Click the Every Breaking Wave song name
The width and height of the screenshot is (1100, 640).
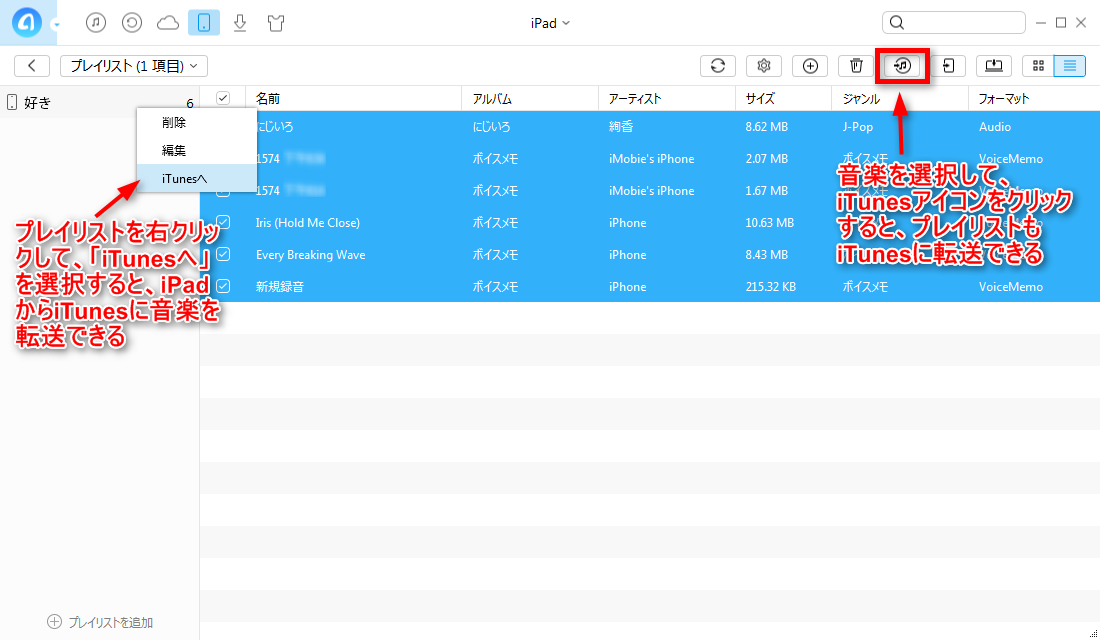(x=310, y=255)
